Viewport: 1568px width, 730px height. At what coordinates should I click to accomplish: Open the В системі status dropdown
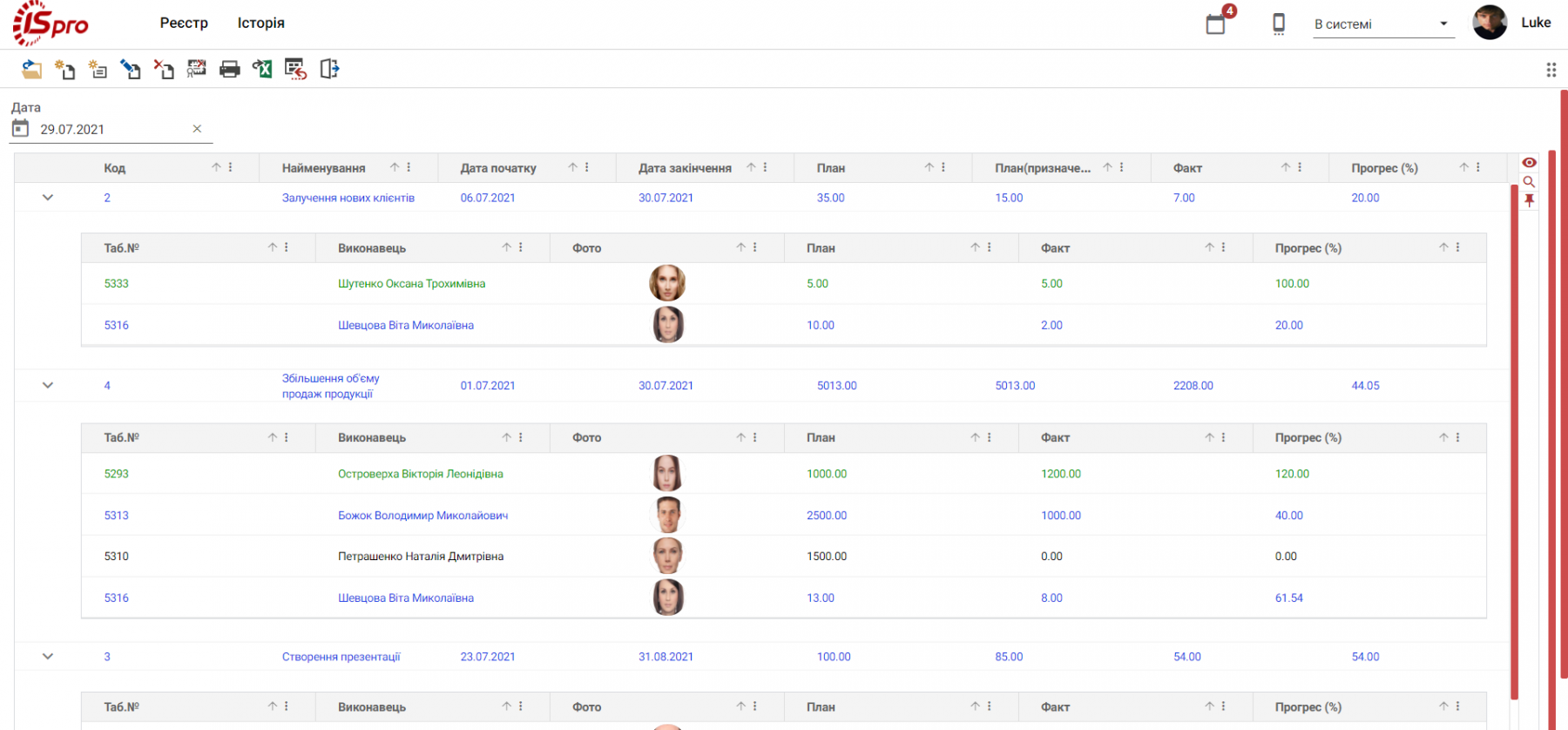[x=1383, y=24]
